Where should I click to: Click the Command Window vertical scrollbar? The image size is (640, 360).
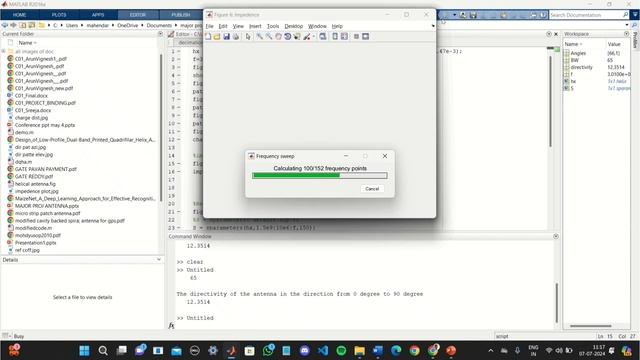pyautogui.click(x=556, y=302)
